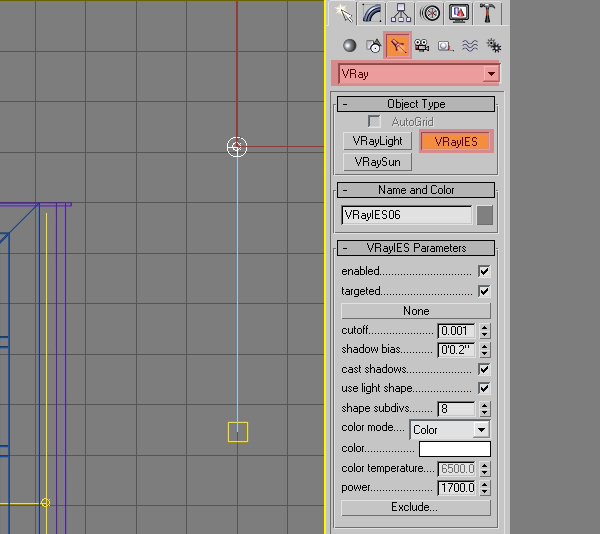The height and width of the screenshot is (534, 600).
Task: Select the light source circle in viewport
Action: (x=237, y=147)
